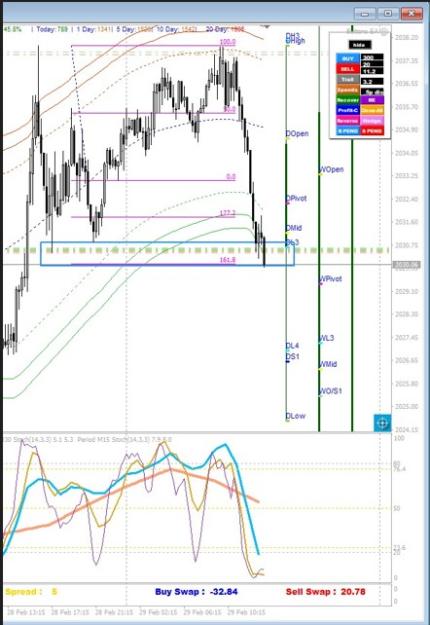
Task: Click the DS1 level label
Action: [x=293, y=356]
